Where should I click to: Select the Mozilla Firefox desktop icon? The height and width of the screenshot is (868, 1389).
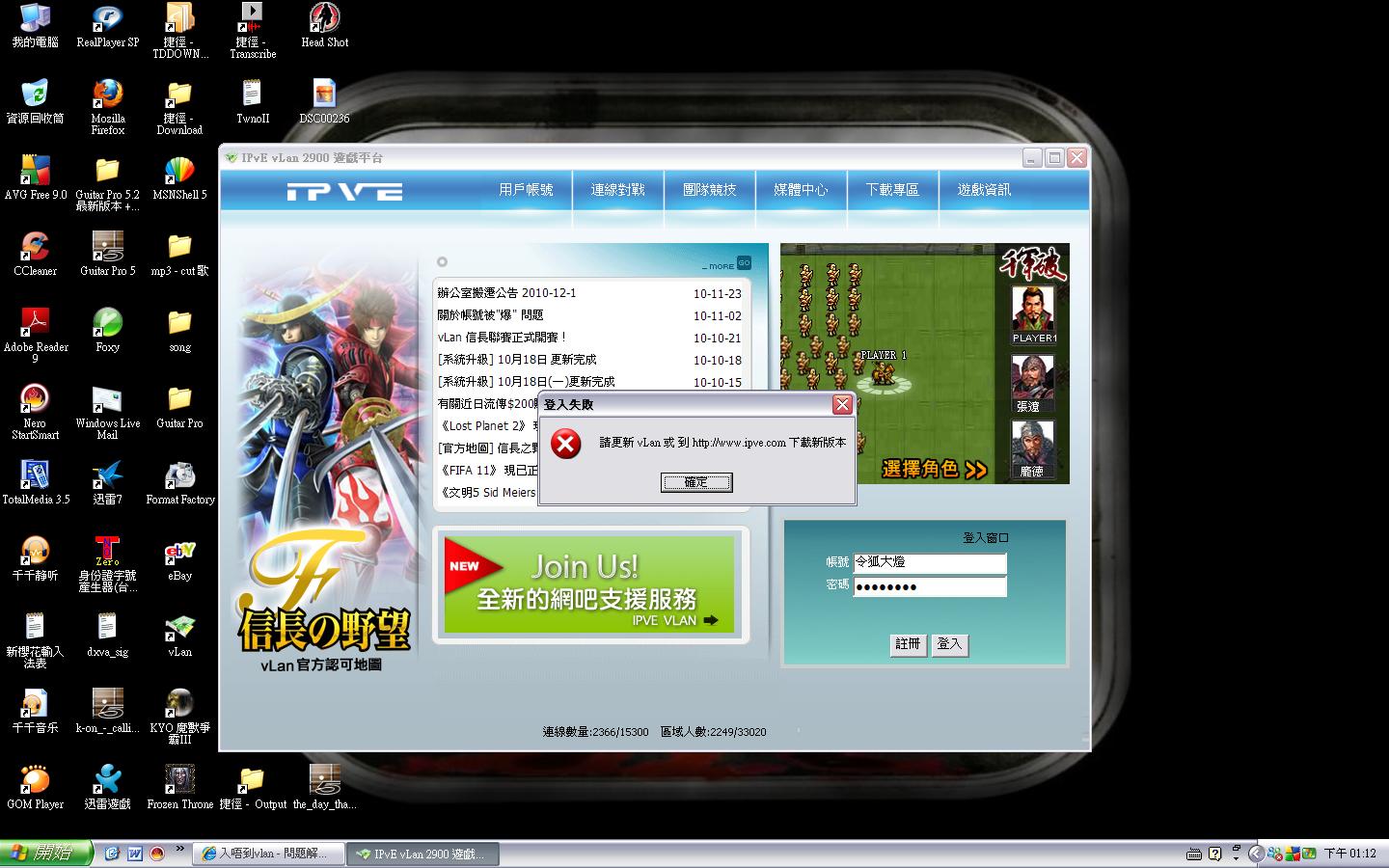[x=107, y=107]
